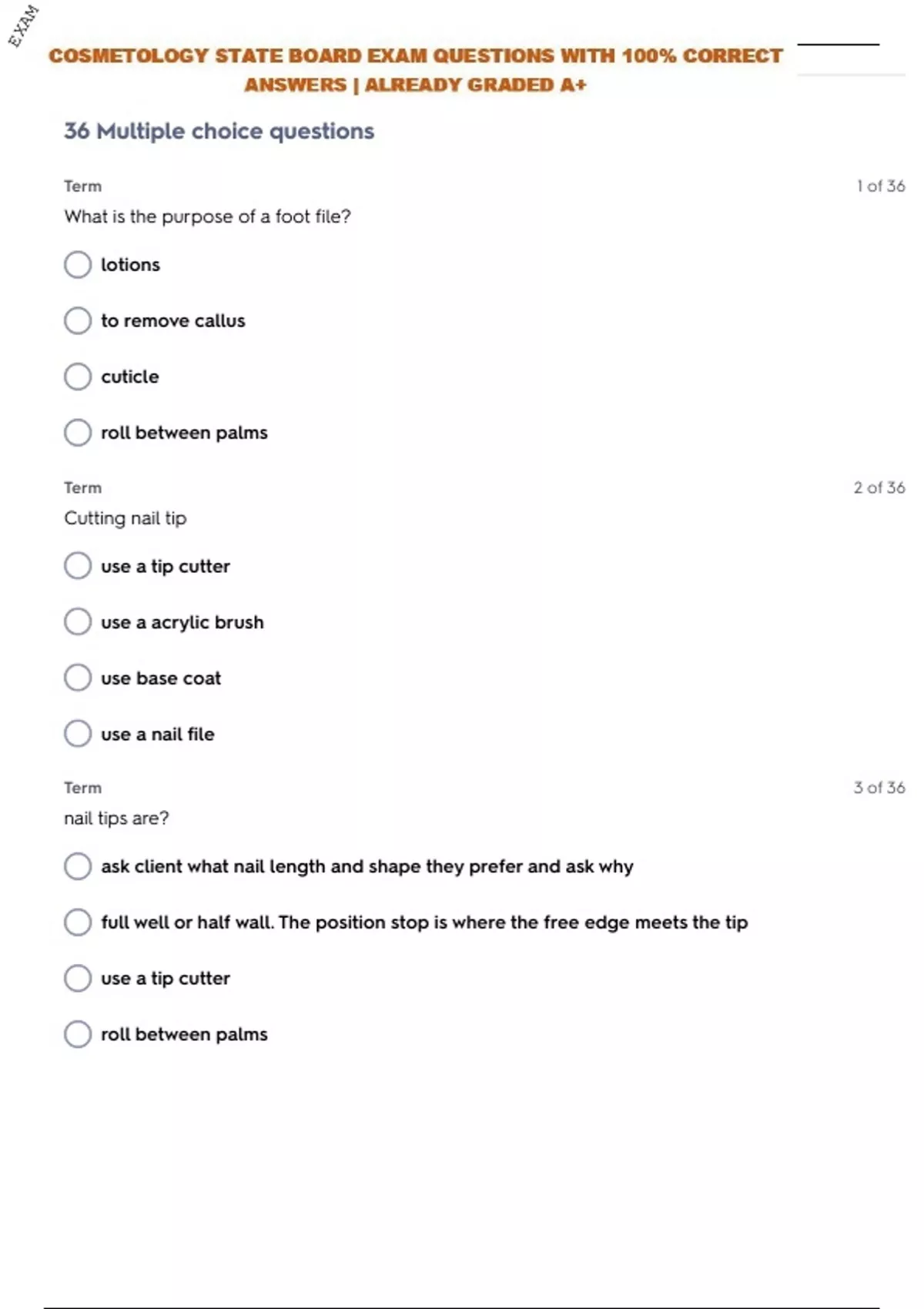Select 'ask client what nail length' option
Image resolution: width=924 pixels, height=1309 pixels.
78,866
